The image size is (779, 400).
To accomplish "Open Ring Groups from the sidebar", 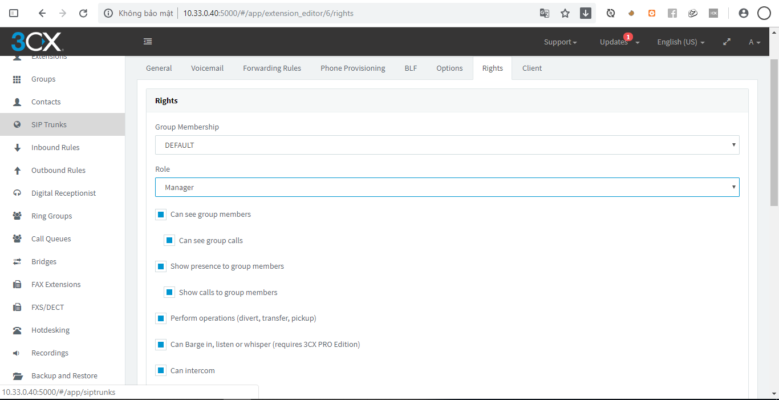I will [51, 216].
